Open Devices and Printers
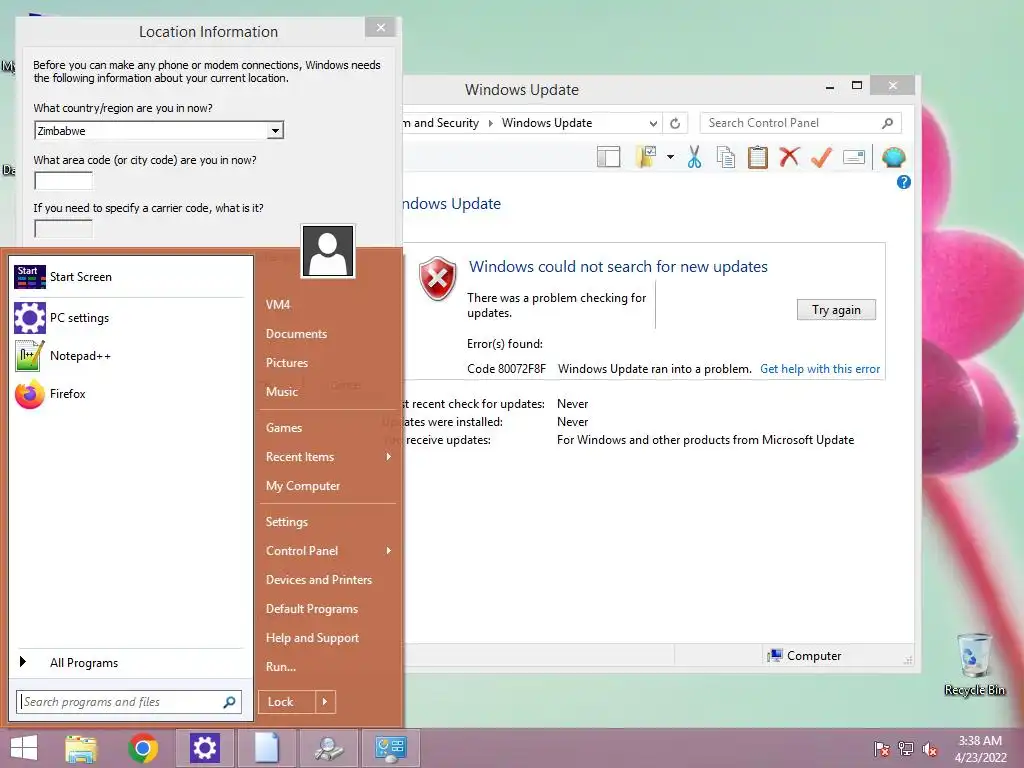Viewport: 1024px width, 768px height. tap(319, 580)
